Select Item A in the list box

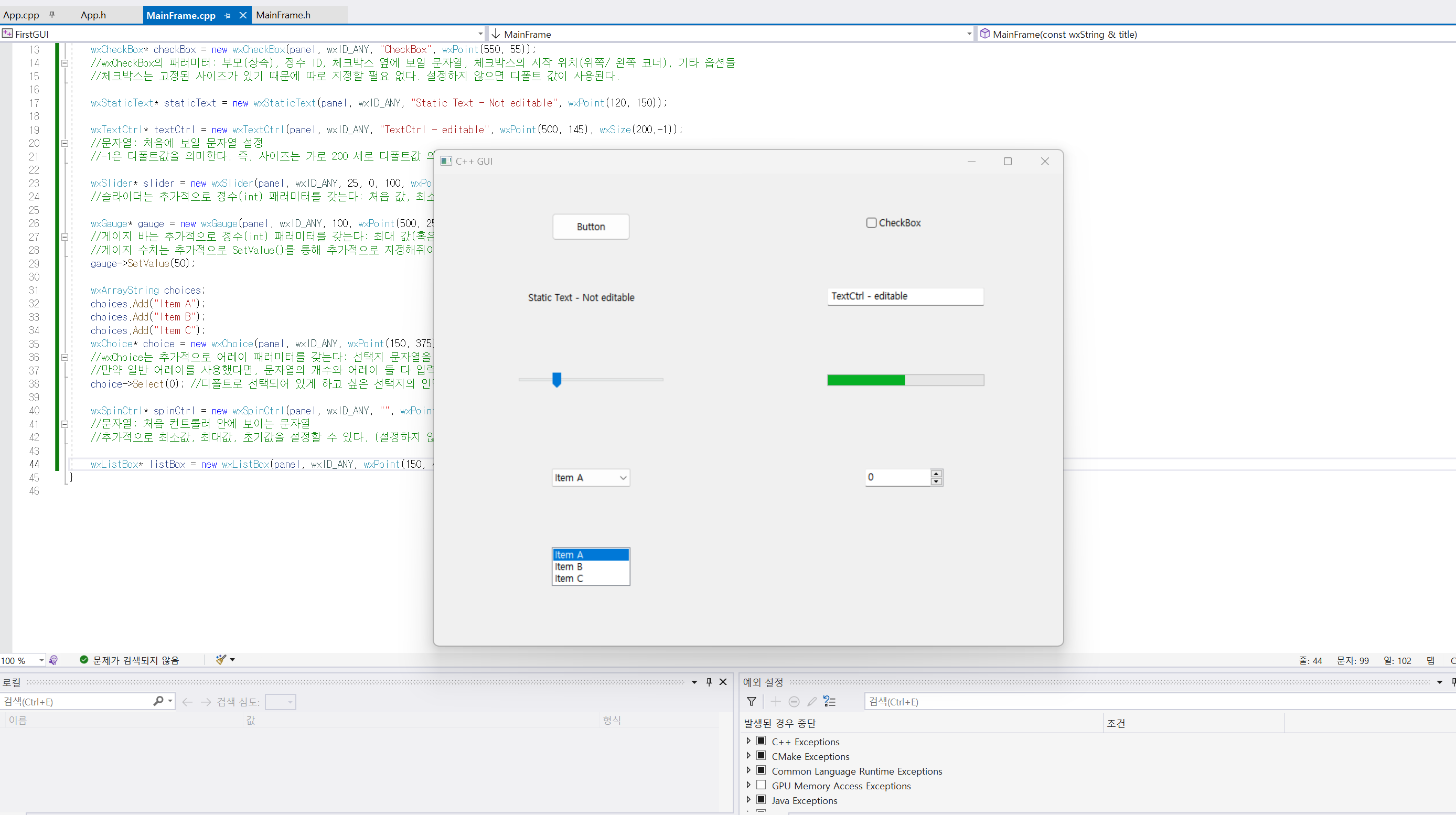[x=591, y=555]
